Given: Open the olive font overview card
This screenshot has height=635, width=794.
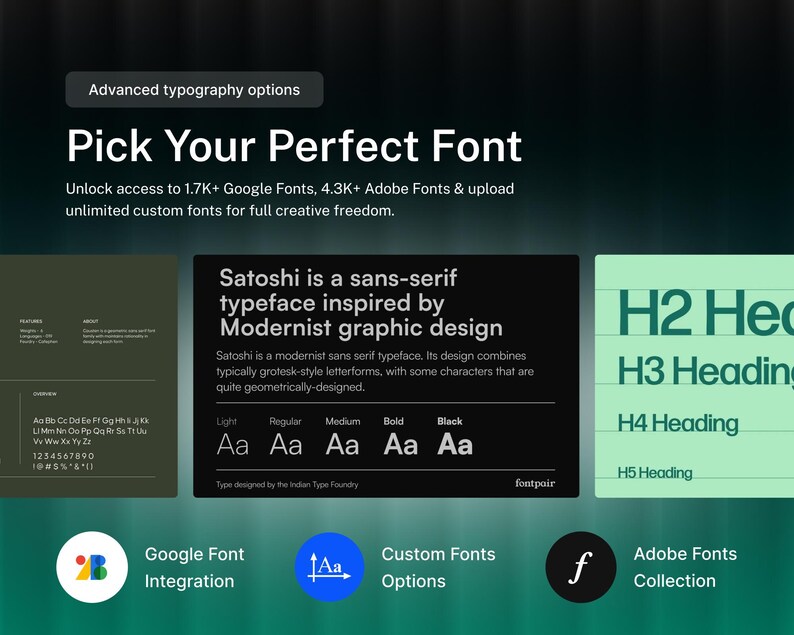Looking at the screenshot, I should [x=89, y=376].
